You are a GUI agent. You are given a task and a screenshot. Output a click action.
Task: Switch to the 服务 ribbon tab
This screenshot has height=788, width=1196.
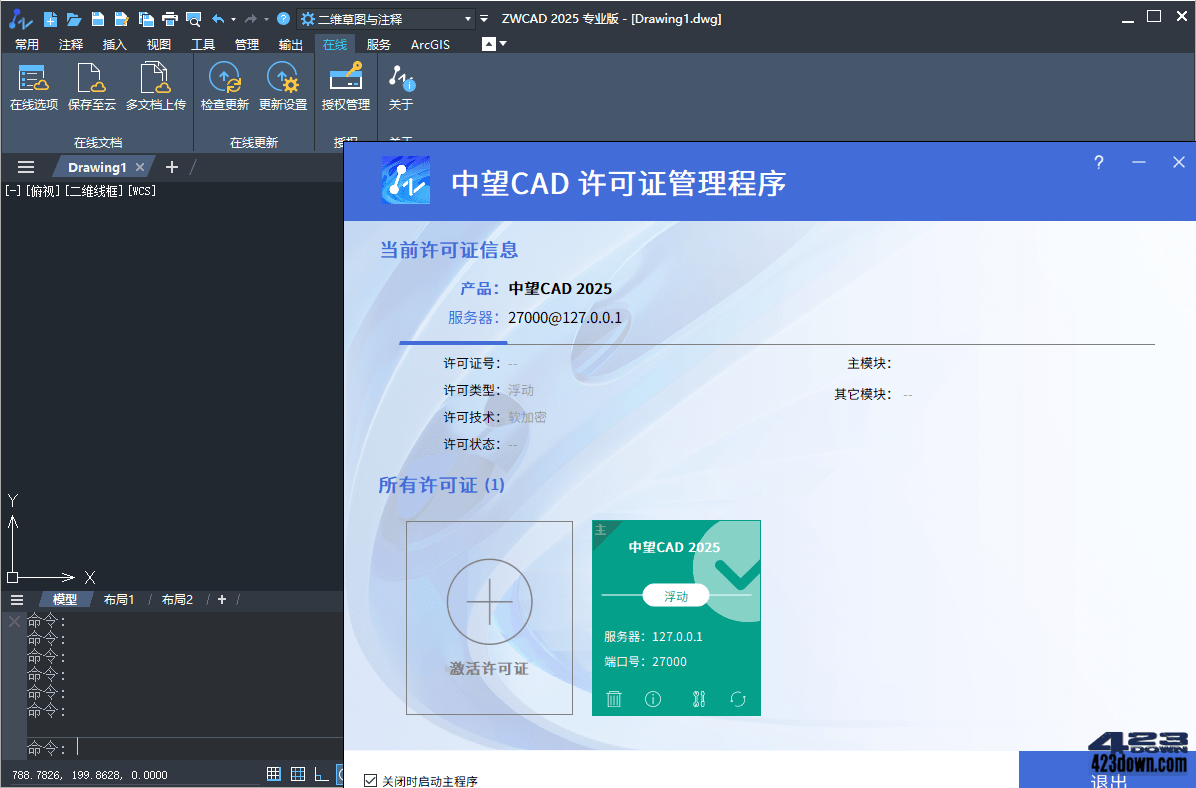tap(377, 44)
